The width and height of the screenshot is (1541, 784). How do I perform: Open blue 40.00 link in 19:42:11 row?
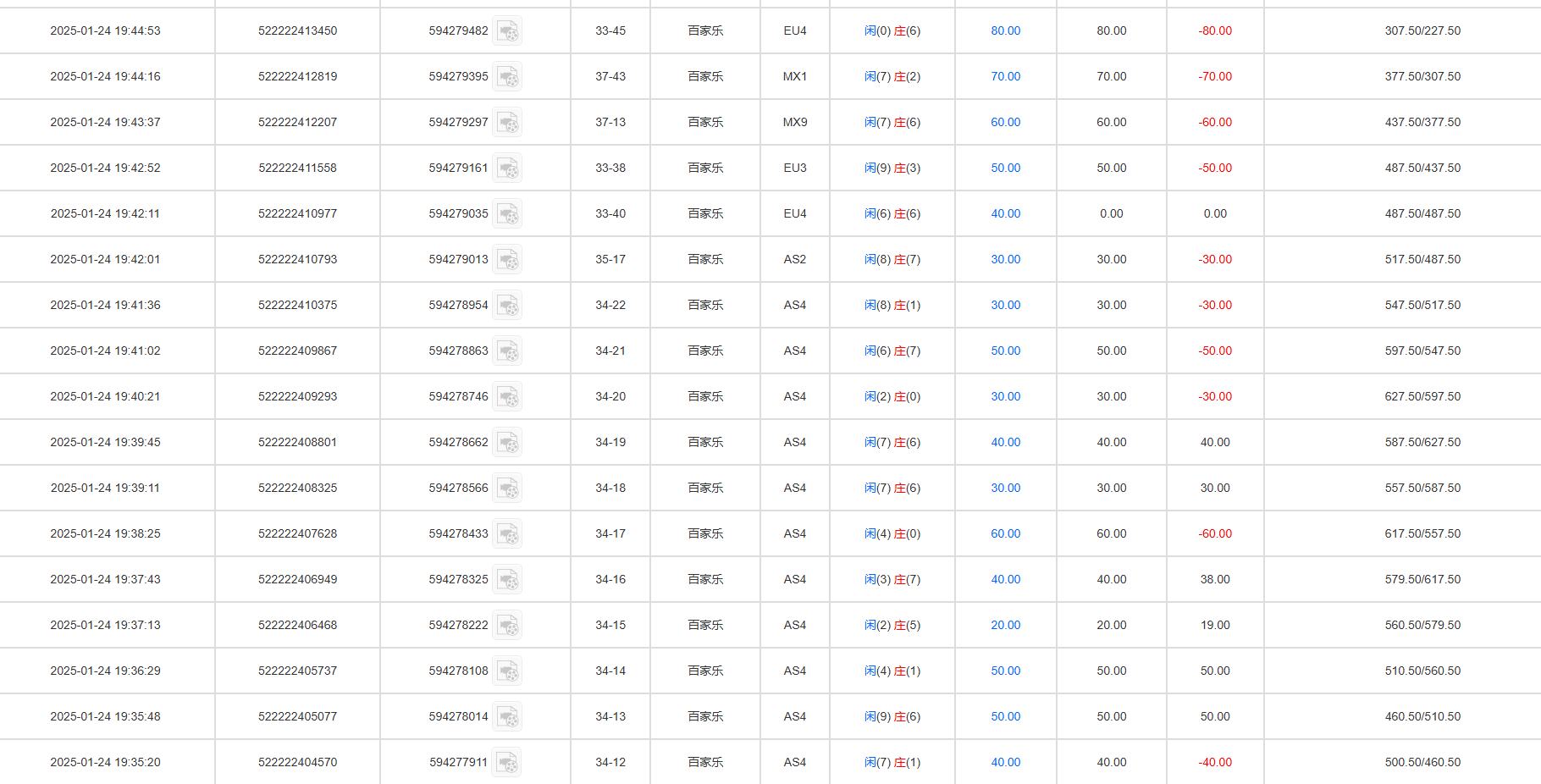click(x=1005, y=214)
